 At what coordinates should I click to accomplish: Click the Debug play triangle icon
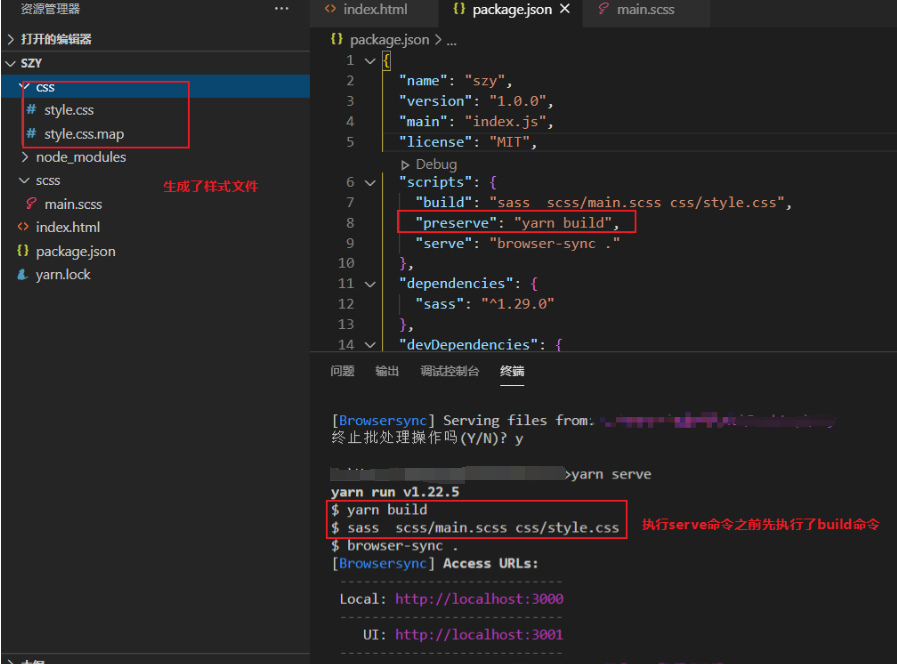(405, 165)
